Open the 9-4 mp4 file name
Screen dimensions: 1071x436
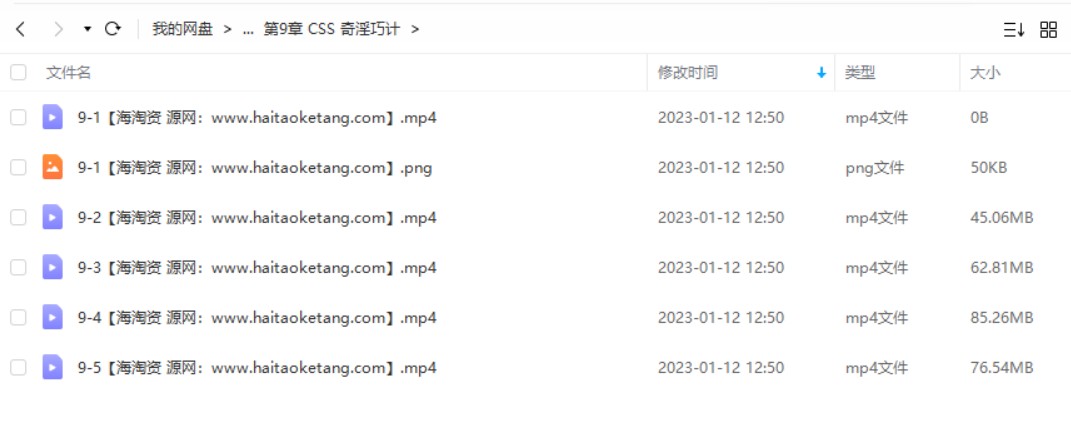click(x=257, y=318)
